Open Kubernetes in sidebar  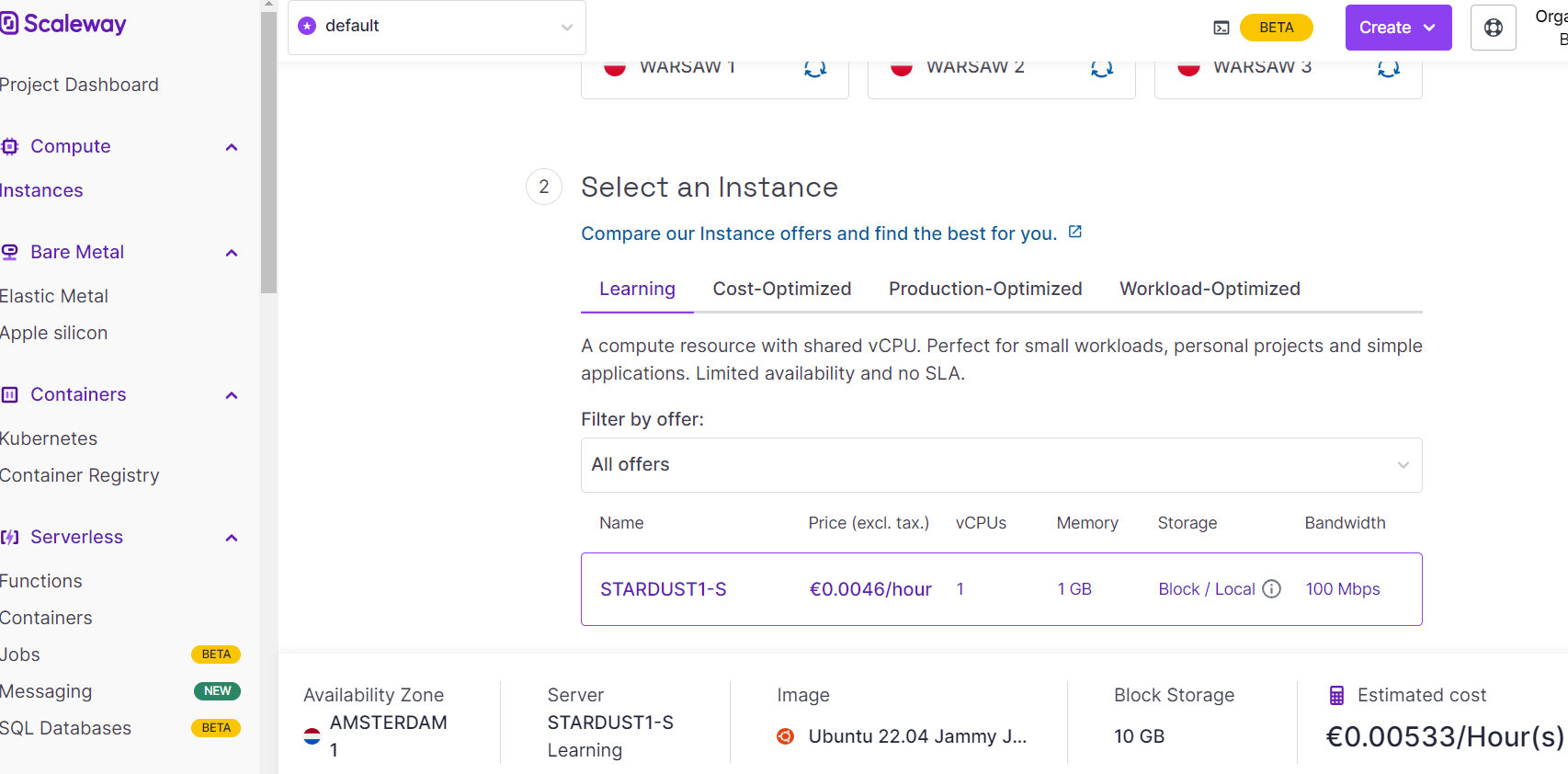pos(49,438)
